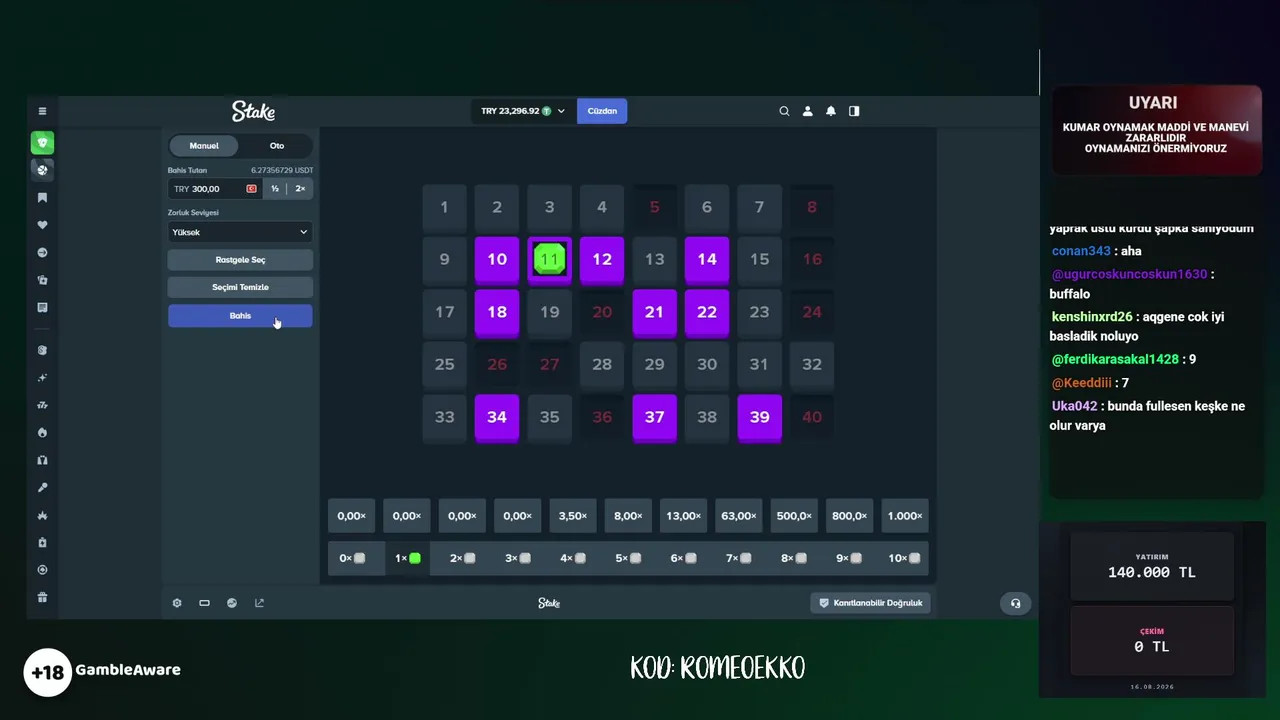The height and width of the screenshot is (720, 1280).
Task: Click chat username Uka042
Action: click(1075, 406)
